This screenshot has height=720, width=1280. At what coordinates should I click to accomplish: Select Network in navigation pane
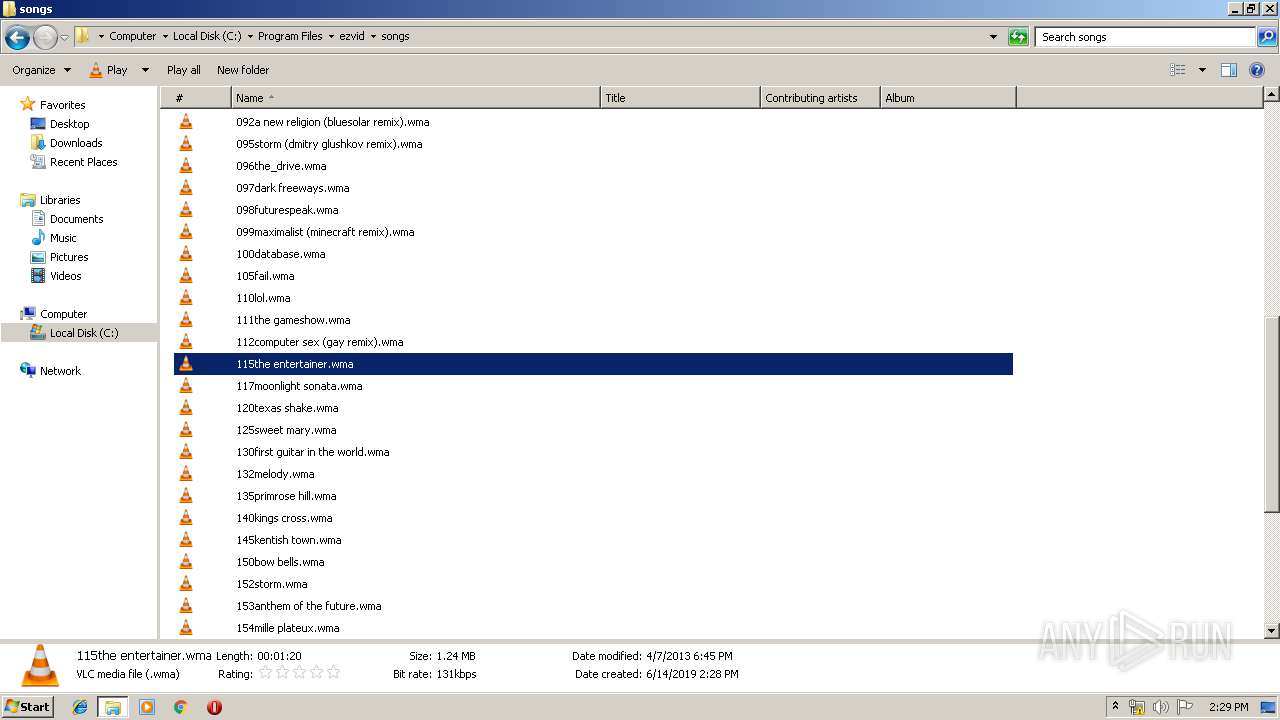(x=60, y=371)
